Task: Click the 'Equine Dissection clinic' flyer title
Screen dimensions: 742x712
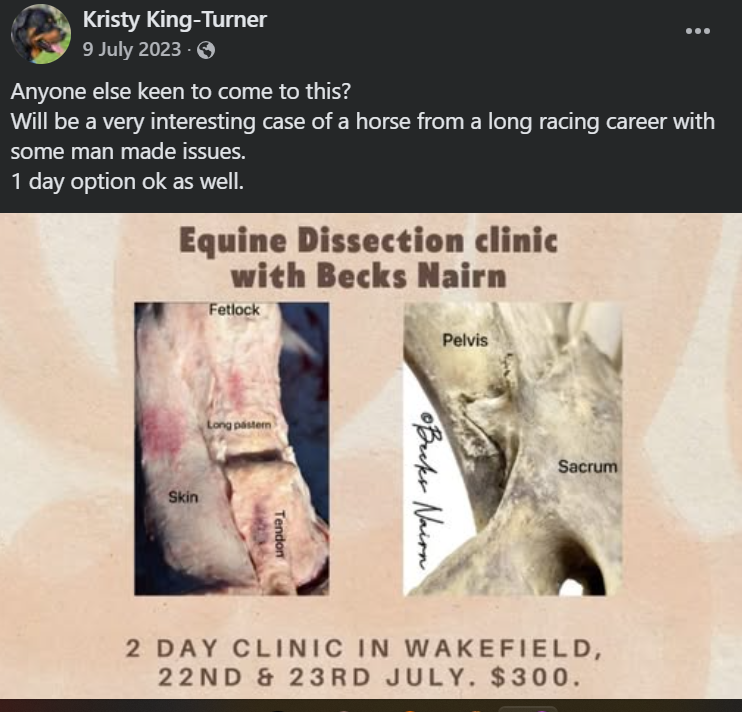Action: point(368,240)
